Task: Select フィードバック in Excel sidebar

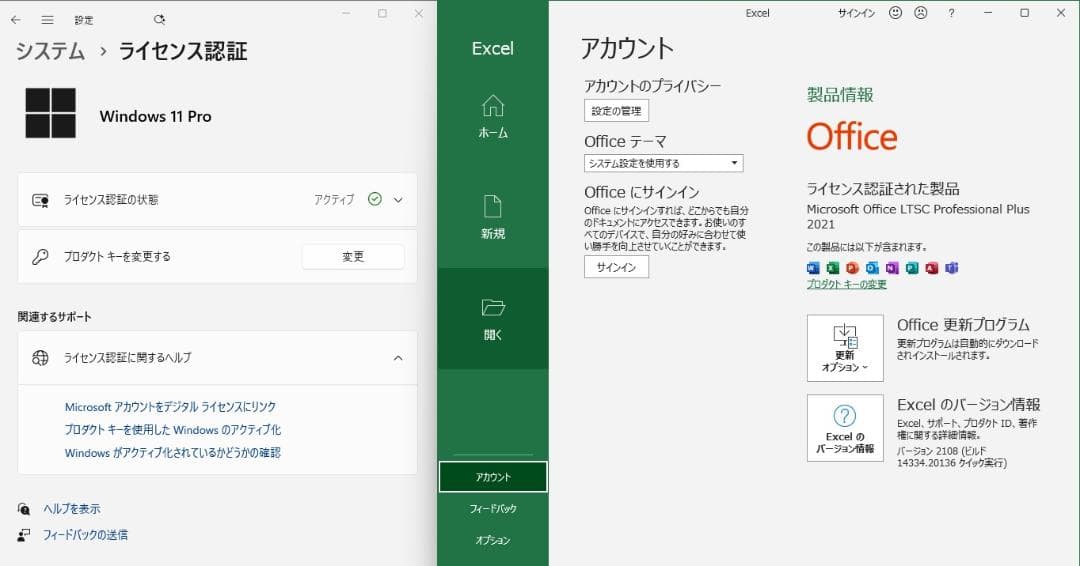Action: [x=493, y=509]
